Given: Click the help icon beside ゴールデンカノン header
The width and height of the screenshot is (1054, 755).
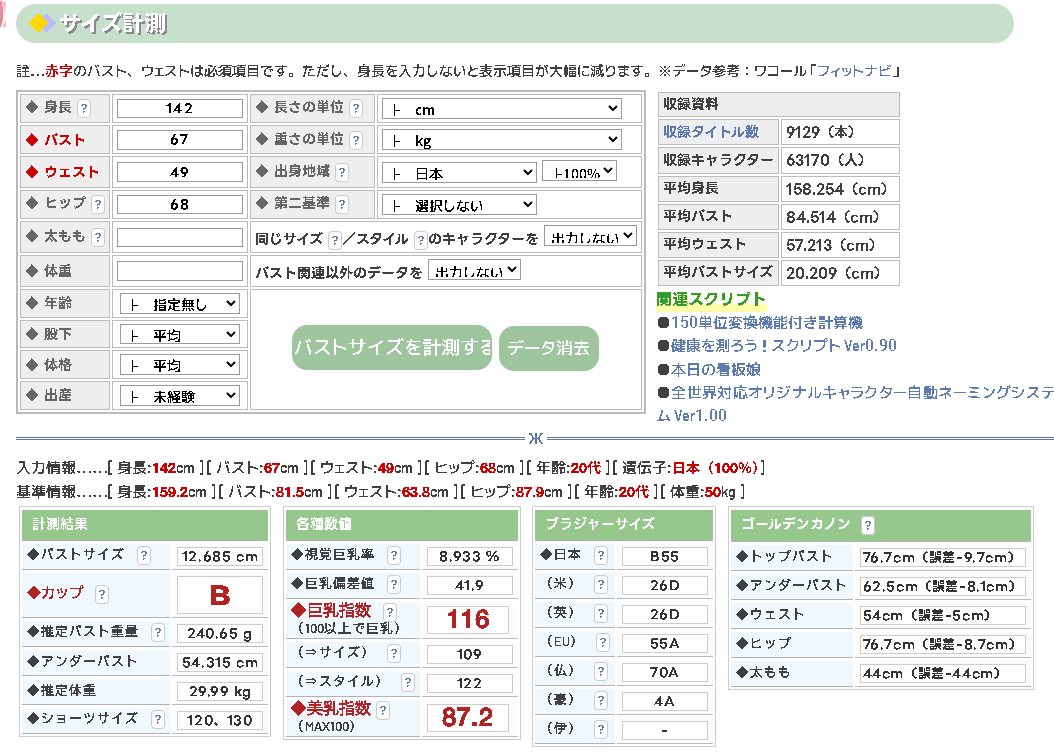Looking at the screenshot, I should pos(867,525).
